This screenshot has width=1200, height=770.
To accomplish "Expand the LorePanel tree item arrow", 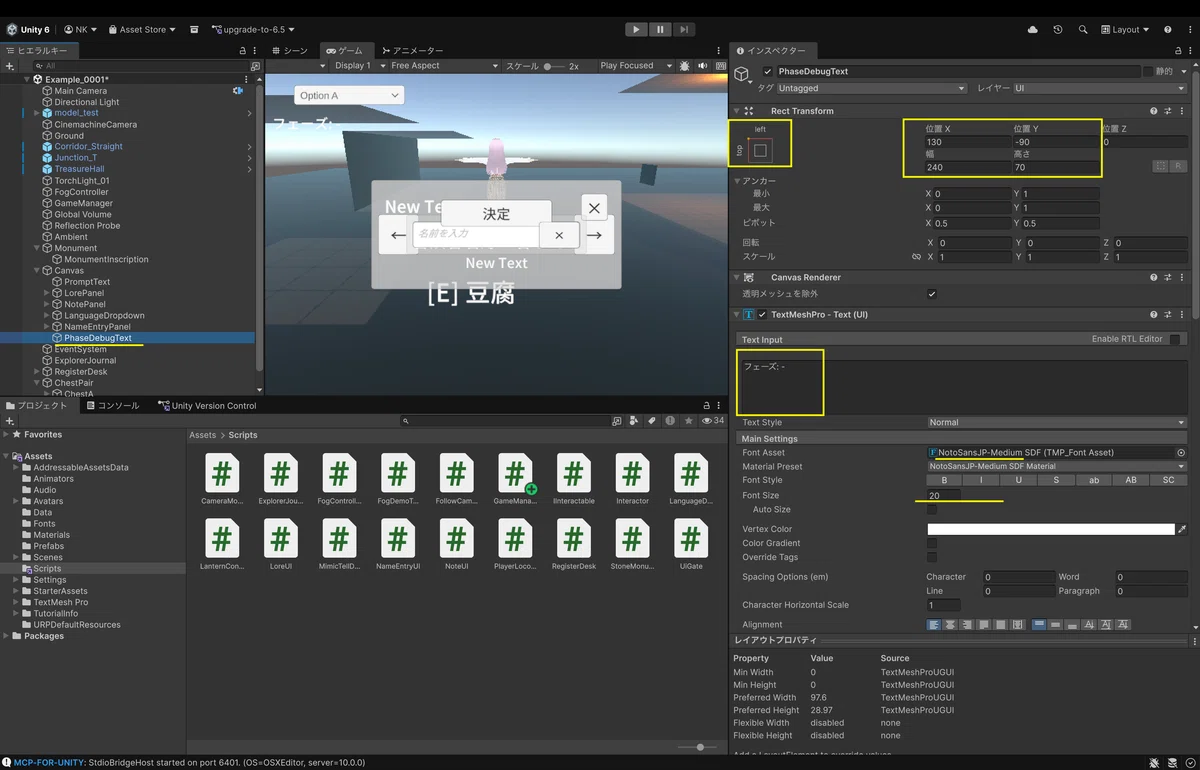I will pos(47,293).
